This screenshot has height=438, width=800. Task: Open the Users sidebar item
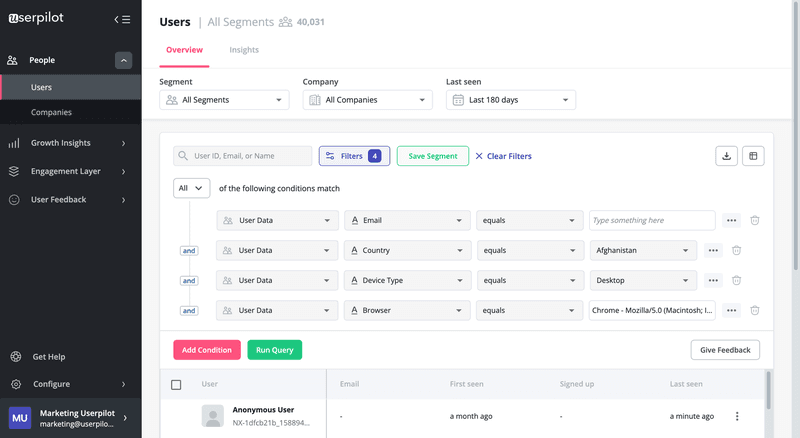click(x=70, y=87)
